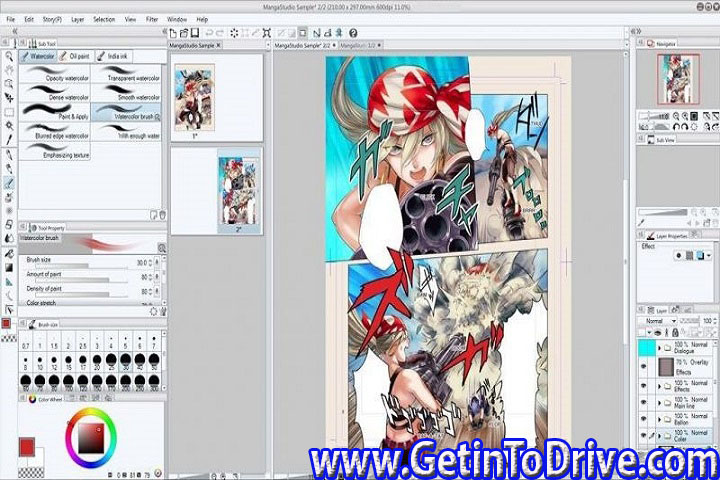This screenshot has height=480, width=720.
Task: Open page 2 thumbnail in story panel
Action: (238, 191)
